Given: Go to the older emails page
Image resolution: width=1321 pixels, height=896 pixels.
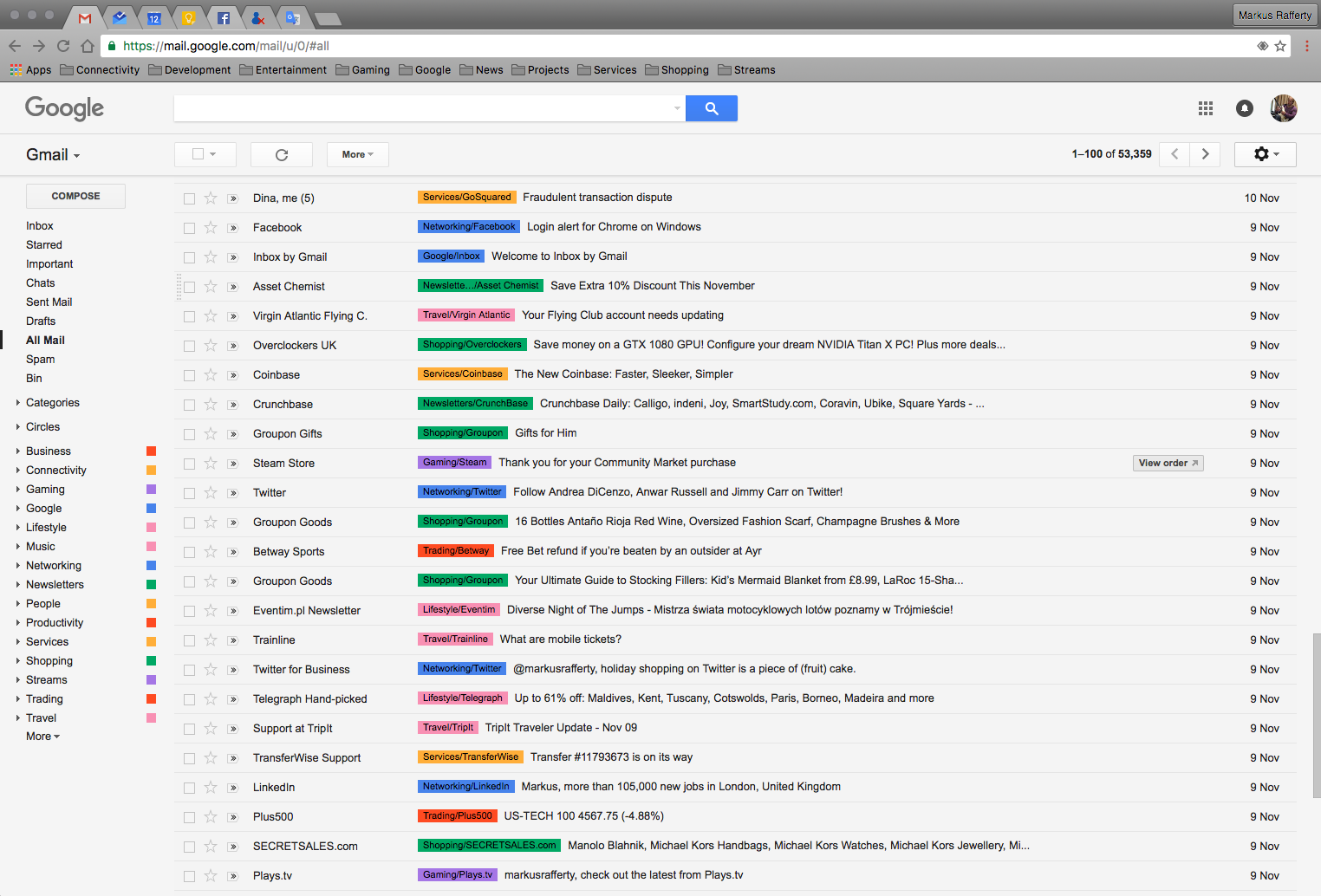Looking at the screenshot, I should click(x=1205, y=154).
